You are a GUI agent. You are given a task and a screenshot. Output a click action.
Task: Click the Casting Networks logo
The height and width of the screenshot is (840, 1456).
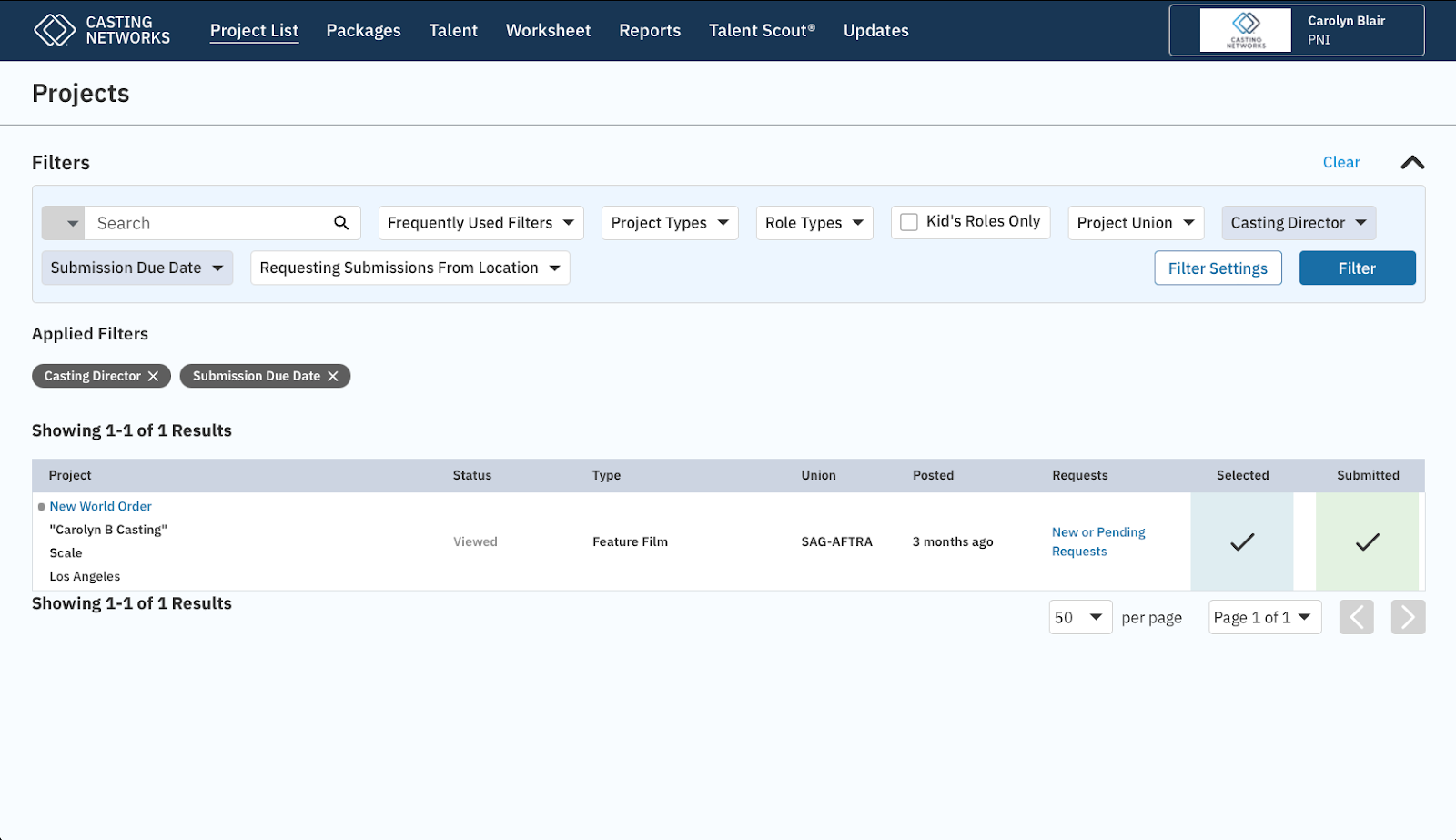tap(101, 30)
